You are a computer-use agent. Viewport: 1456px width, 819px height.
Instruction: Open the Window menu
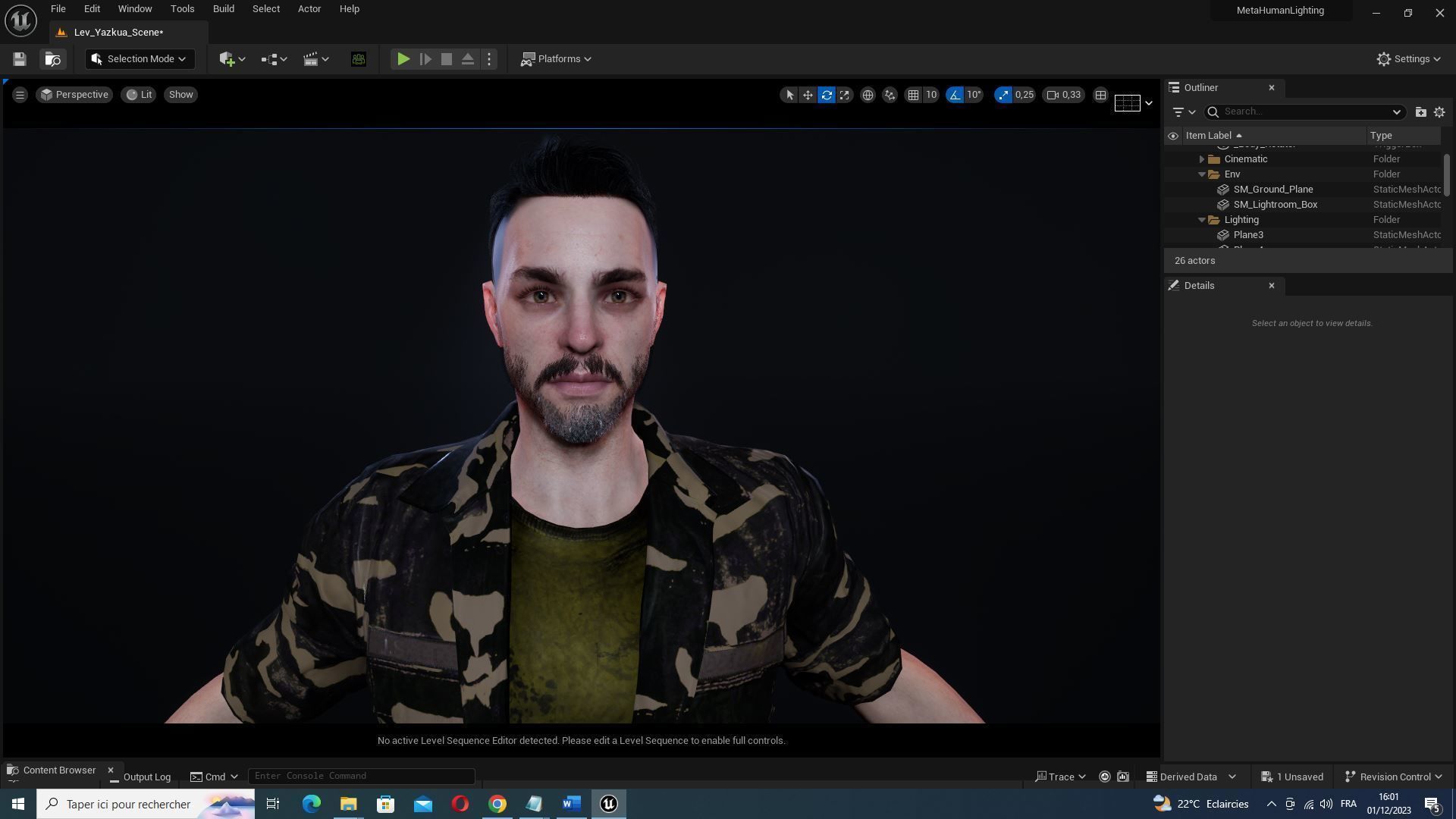coord(135,9)
